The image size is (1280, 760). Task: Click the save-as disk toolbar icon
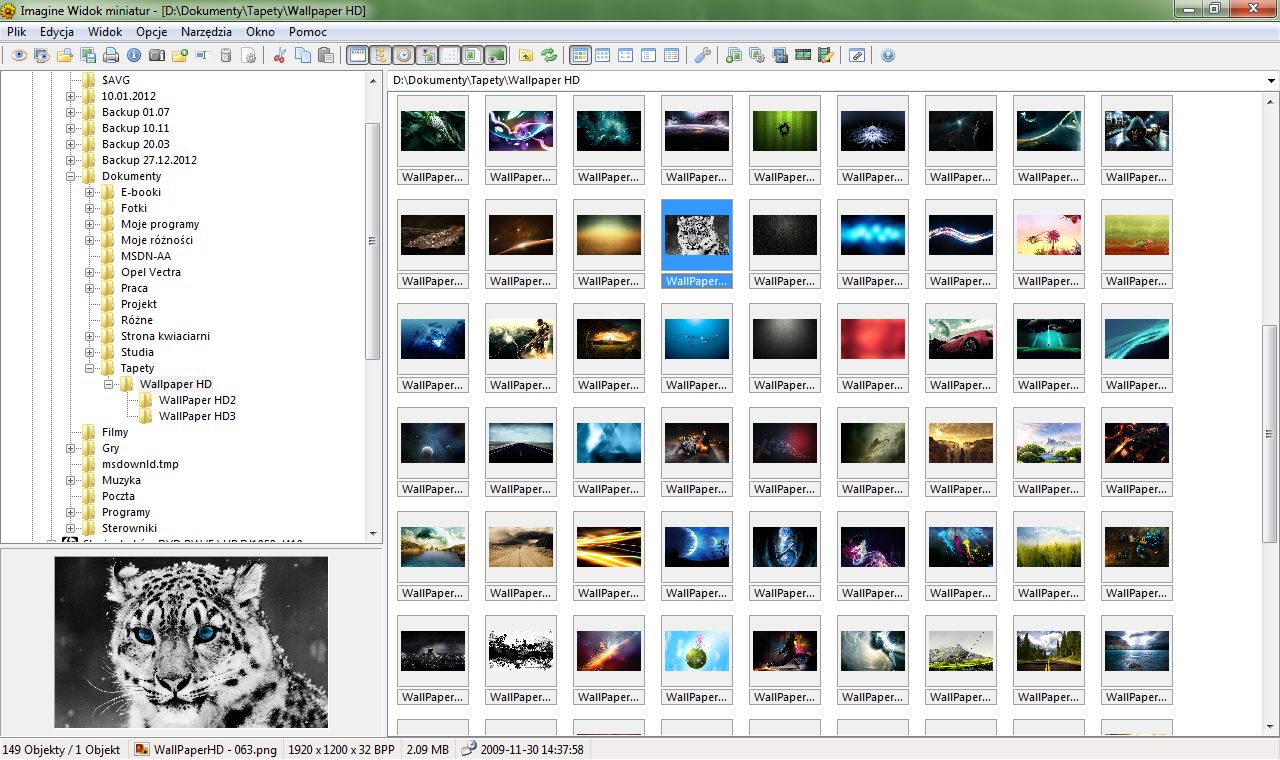tap(88, 55)
